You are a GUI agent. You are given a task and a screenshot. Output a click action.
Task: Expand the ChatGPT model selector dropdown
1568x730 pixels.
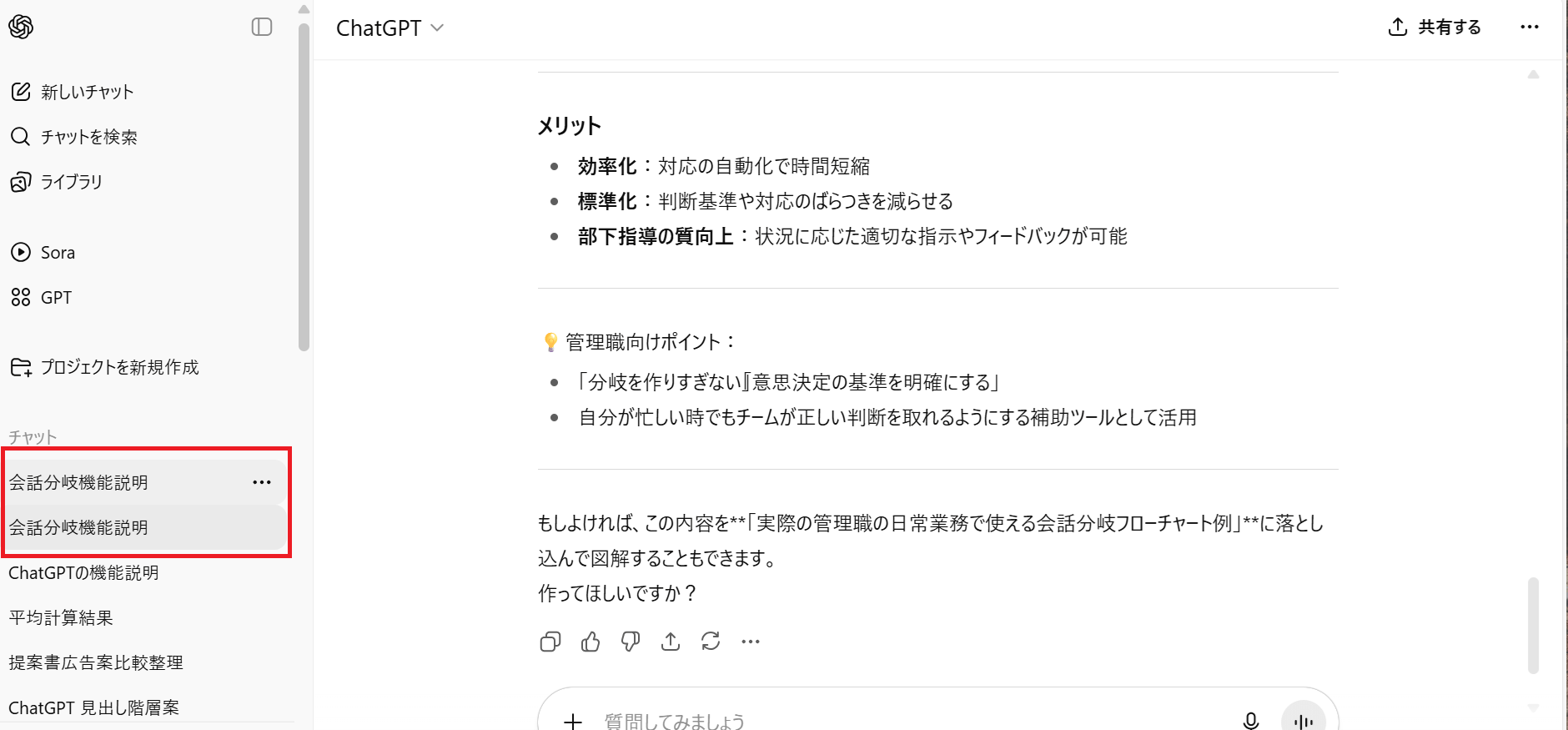[x=389, y=28]
